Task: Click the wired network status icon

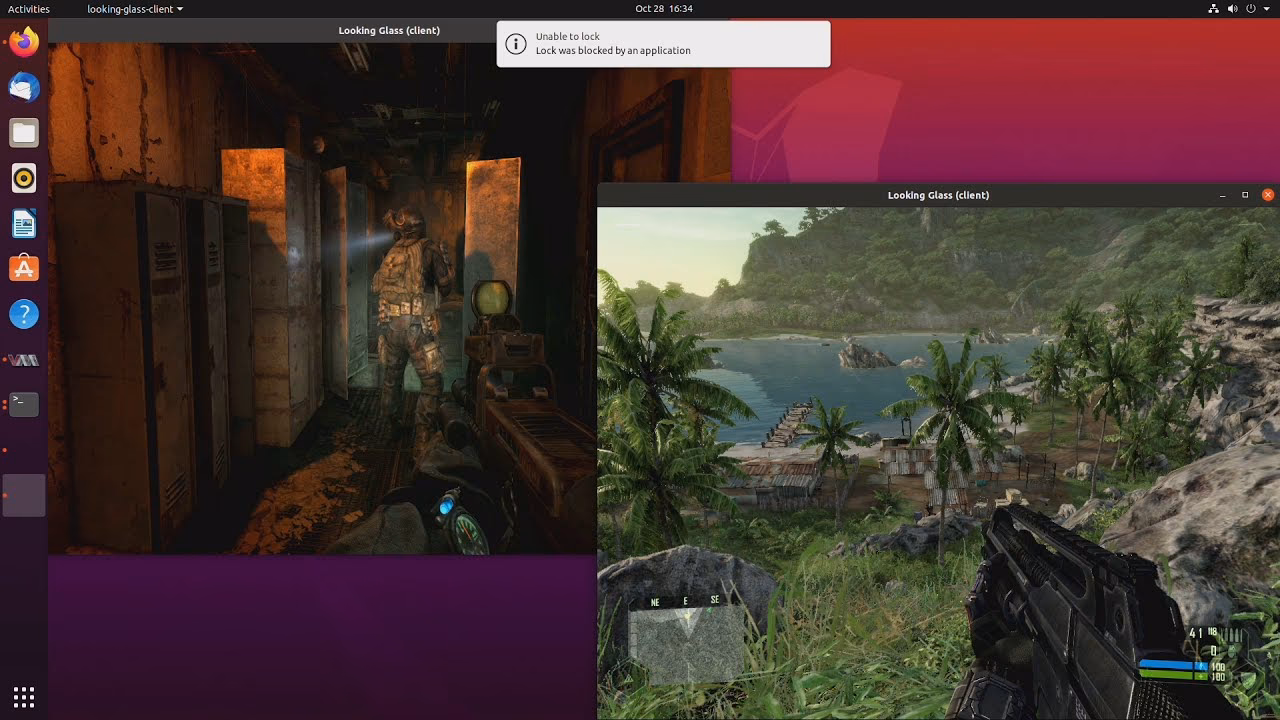Action: pos(1213,8)
